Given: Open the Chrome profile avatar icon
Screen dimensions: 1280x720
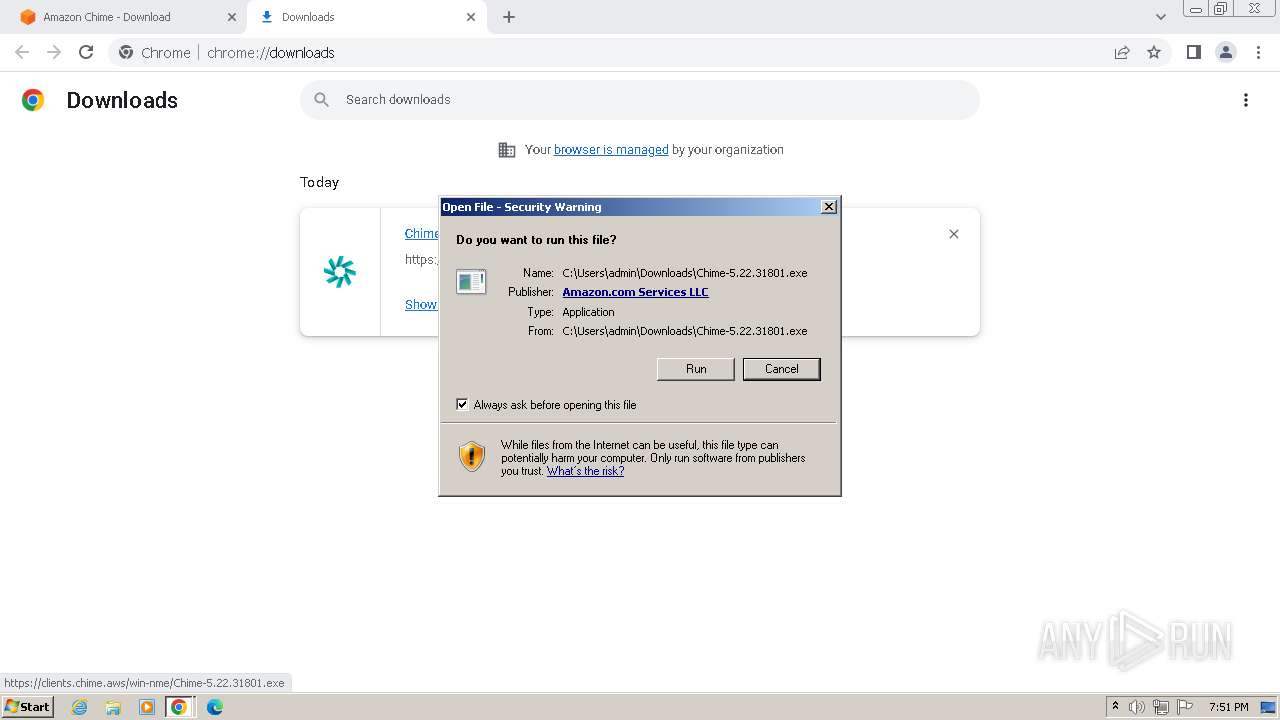Looking at the screenshot, I should (1226, 52).
